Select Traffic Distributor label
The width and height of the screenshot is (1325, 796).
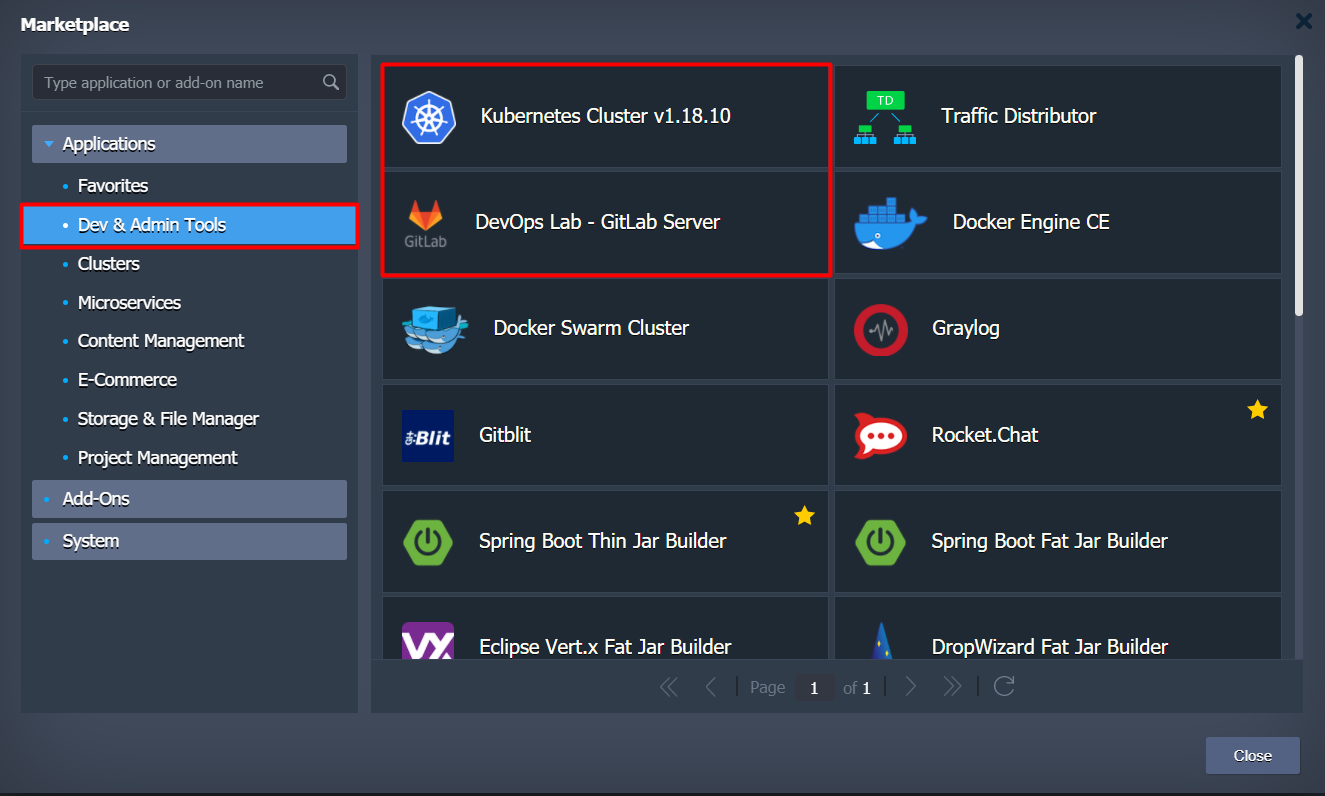coord(1019,116)
